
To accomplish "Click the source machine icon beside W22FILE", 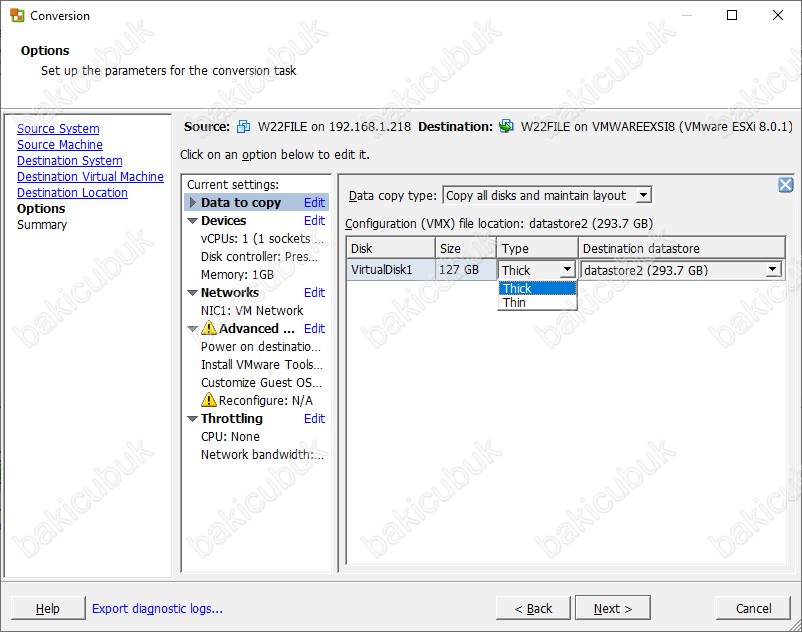I will coord(243,126).
